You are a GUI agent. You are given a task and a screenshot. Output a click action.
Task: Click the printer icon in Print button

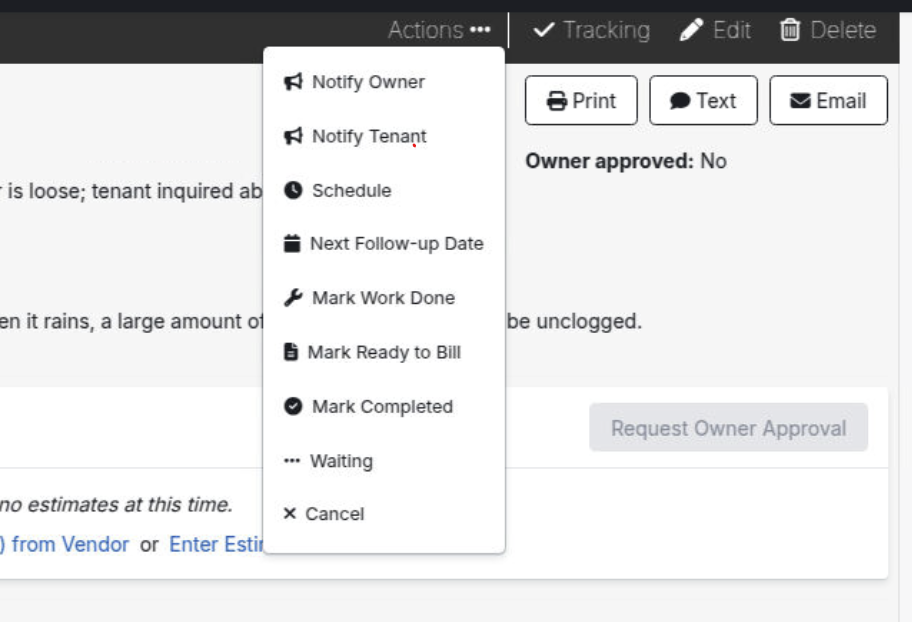point(557,101)
